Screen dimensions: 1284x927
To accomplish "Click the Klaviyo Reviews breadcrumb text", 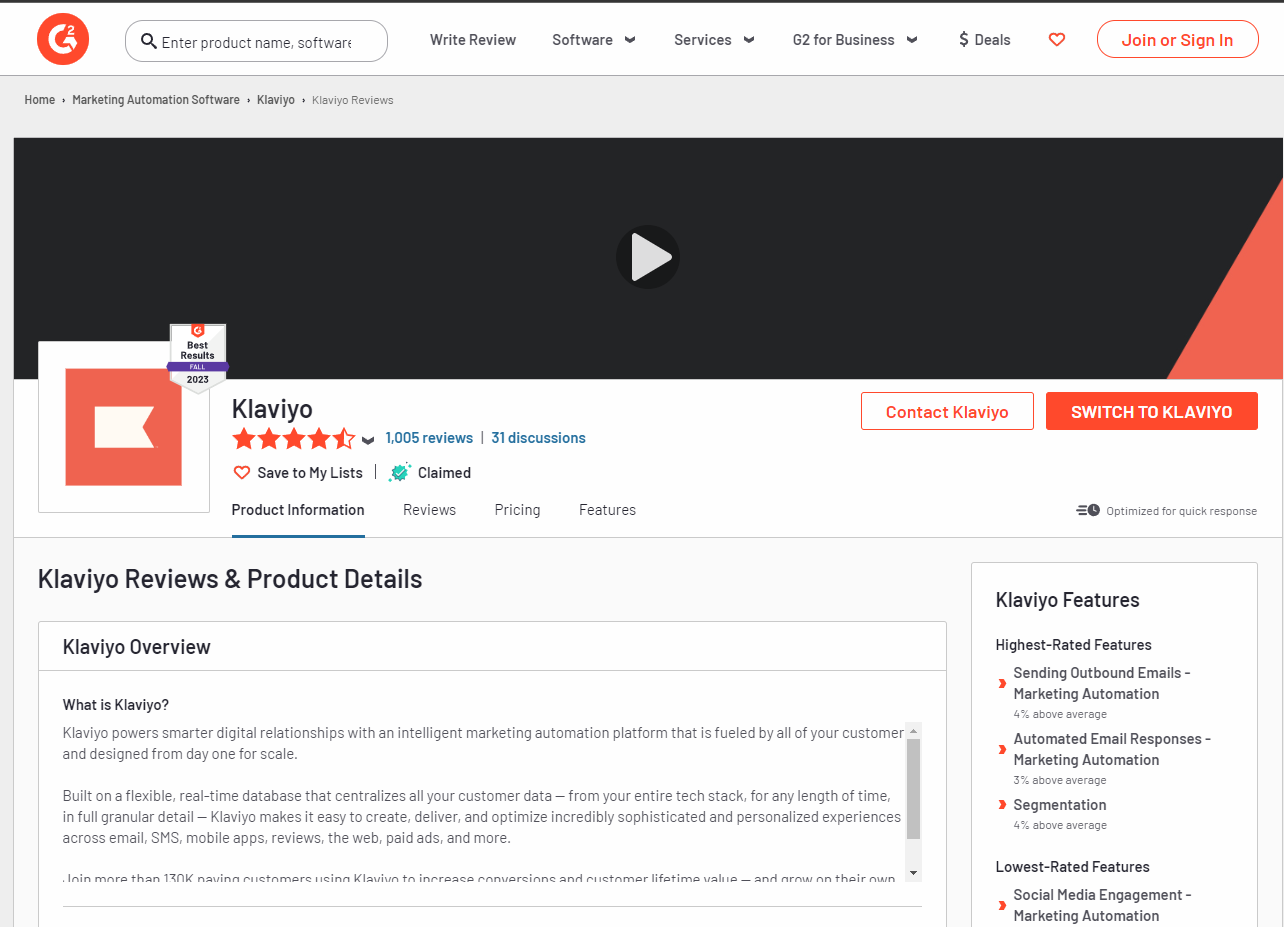I will [x=353, y=100].
